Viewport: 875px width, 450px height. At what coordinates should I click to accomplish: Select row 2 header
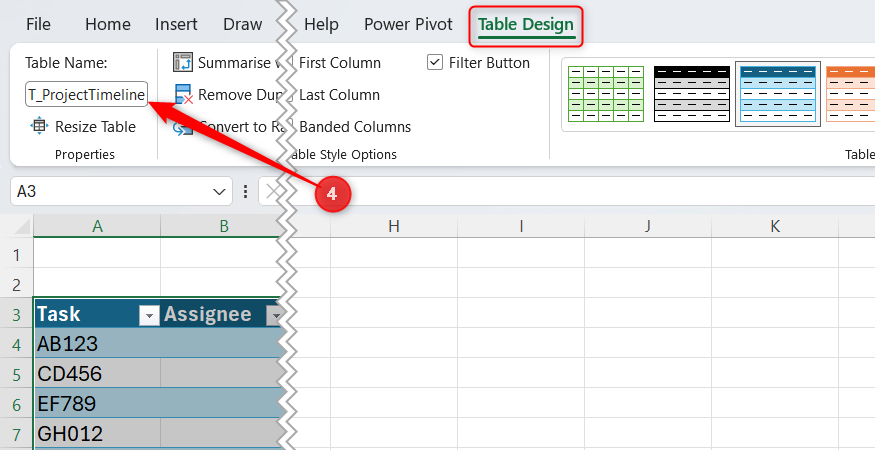pos(17,284)
